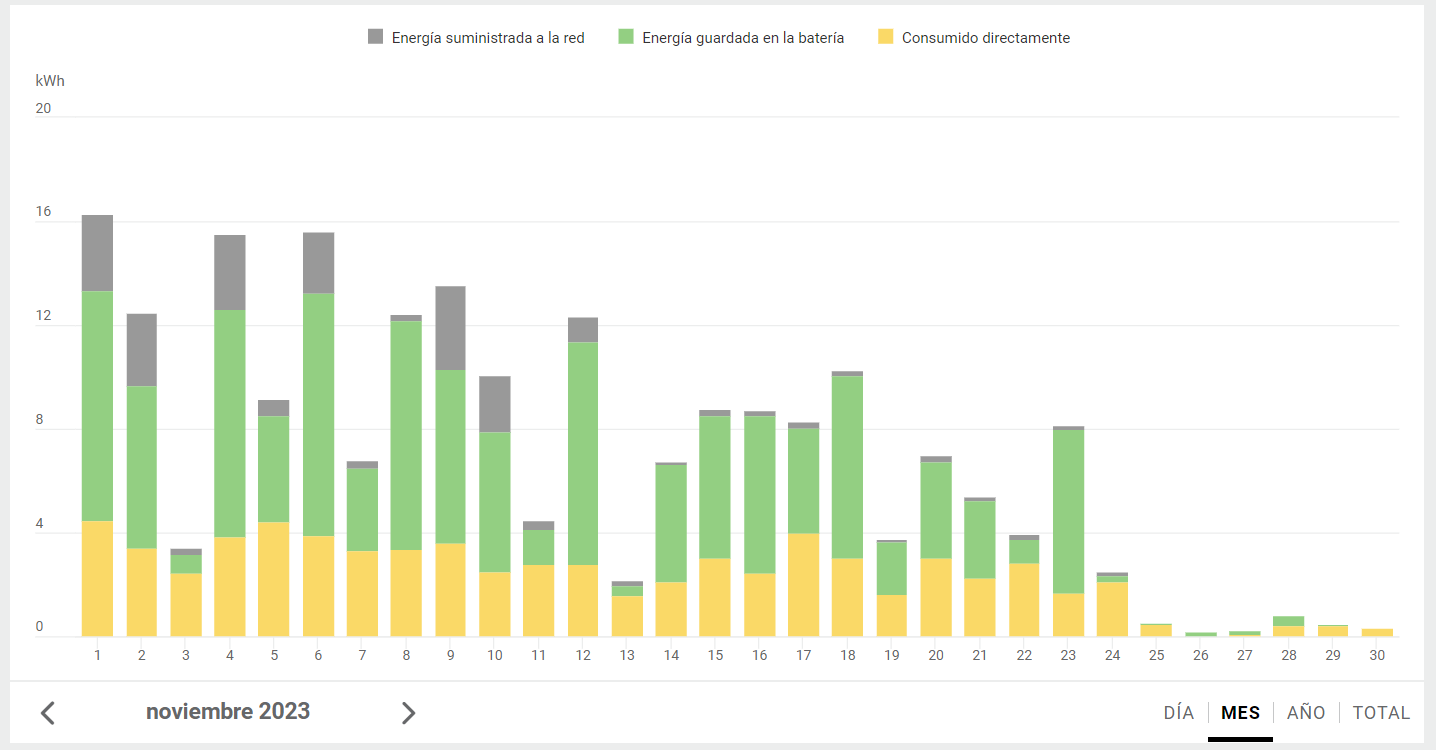Click the gray grid segment of day 4
Image resolution: width=1436 pixels, height=750 pixels.
(230, 272)
